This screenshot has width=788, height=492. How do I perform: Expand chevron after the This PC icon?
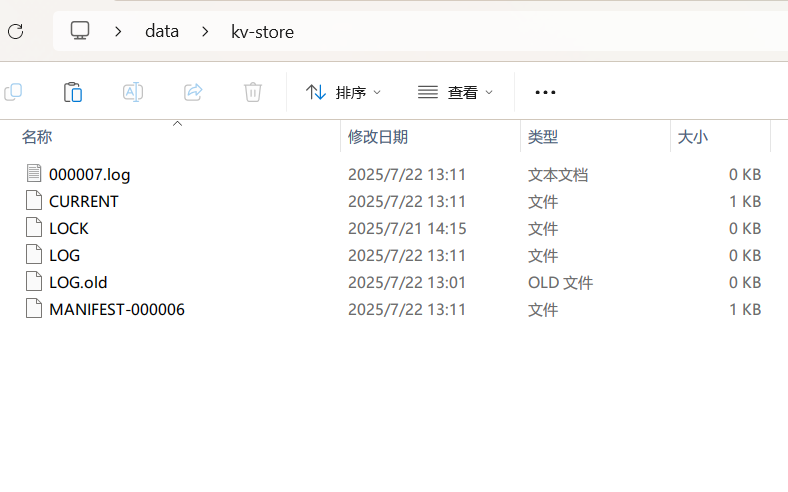click(x=118, y=32)
